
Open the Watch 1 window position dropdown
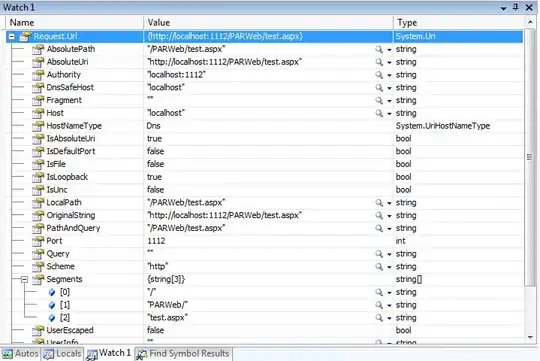coord(503,8)
